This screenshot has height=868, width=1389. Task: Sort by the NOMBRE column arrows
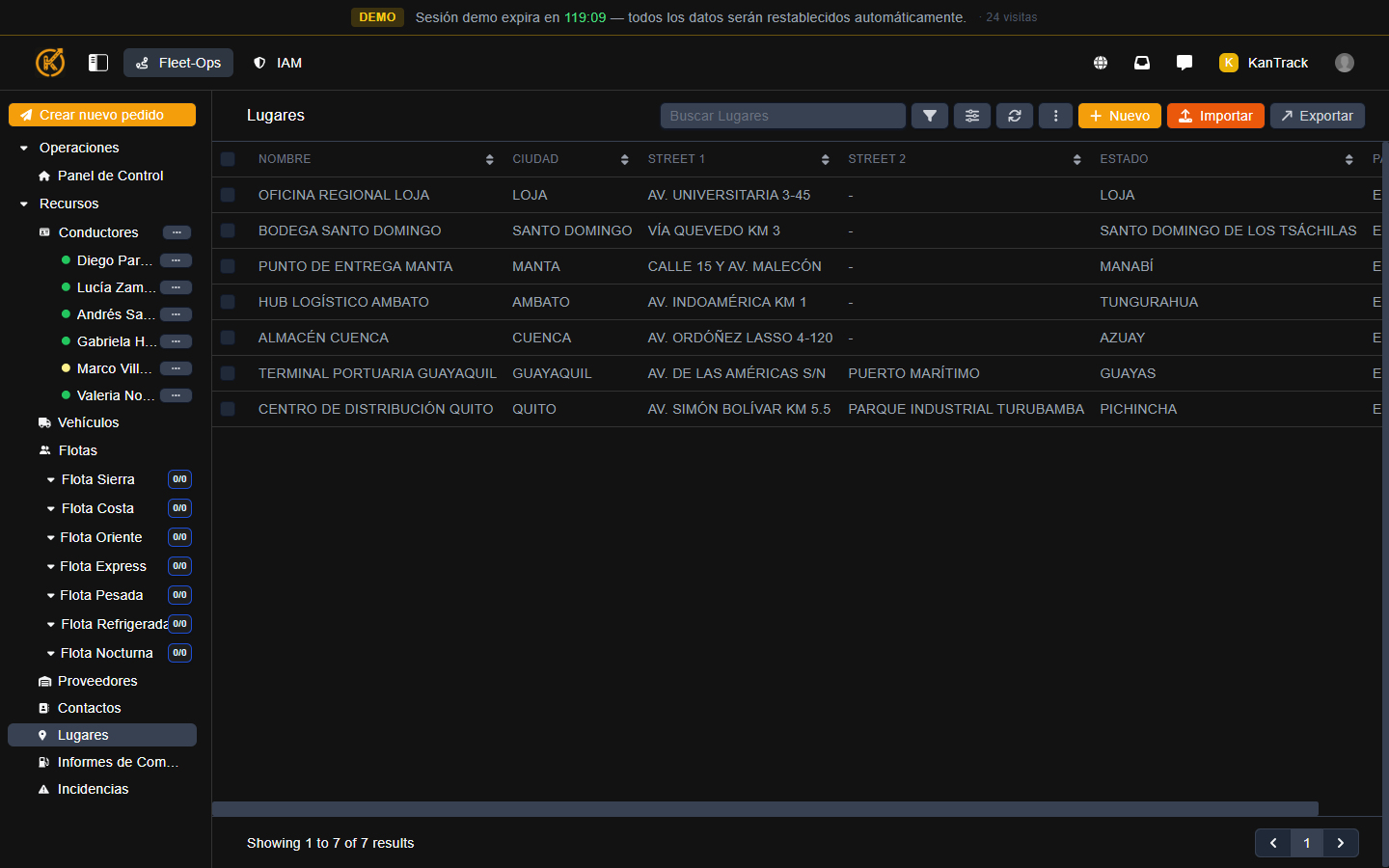489,160
